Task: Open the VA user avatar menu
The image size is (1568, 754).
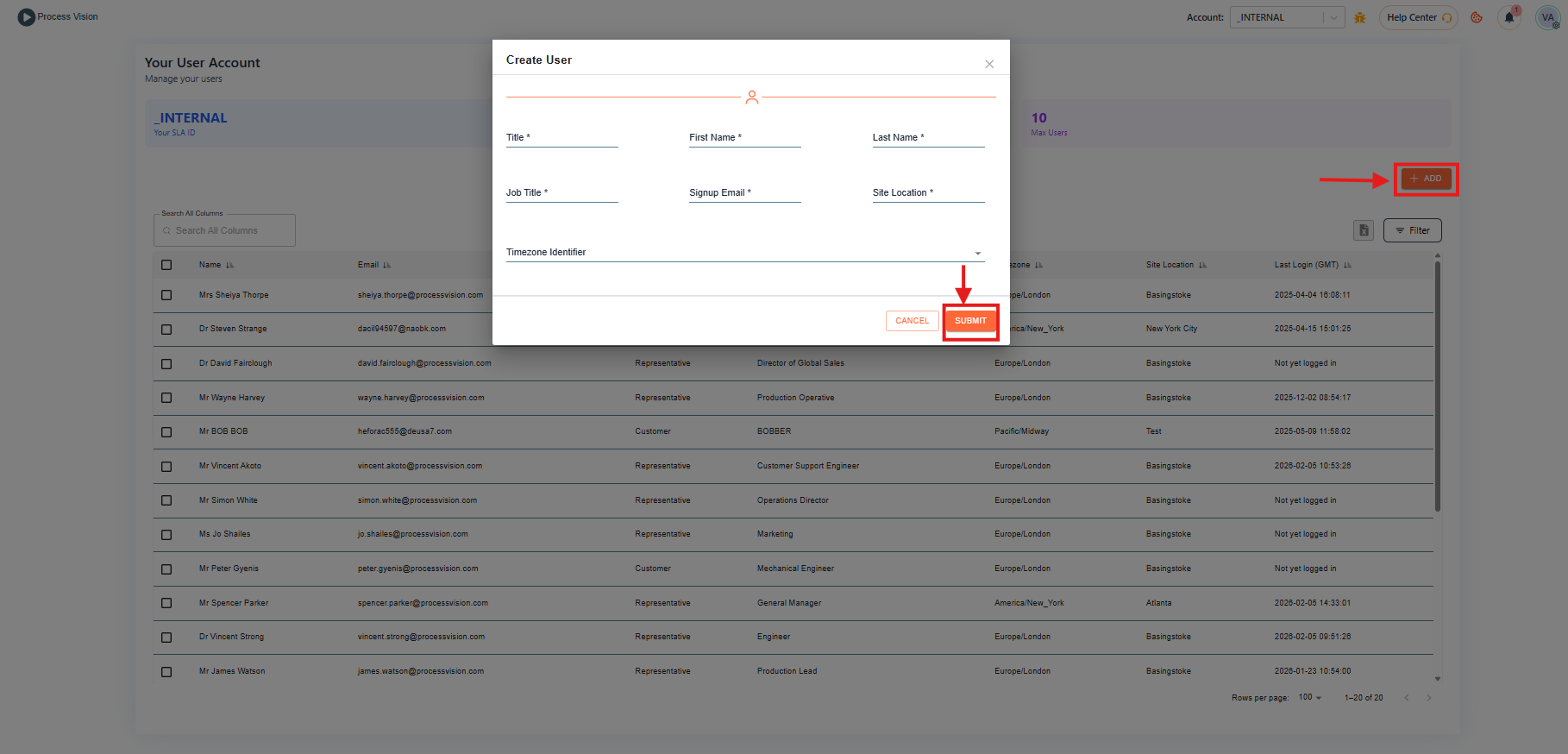Action: pyautogui.click(x=1547, y=17)
